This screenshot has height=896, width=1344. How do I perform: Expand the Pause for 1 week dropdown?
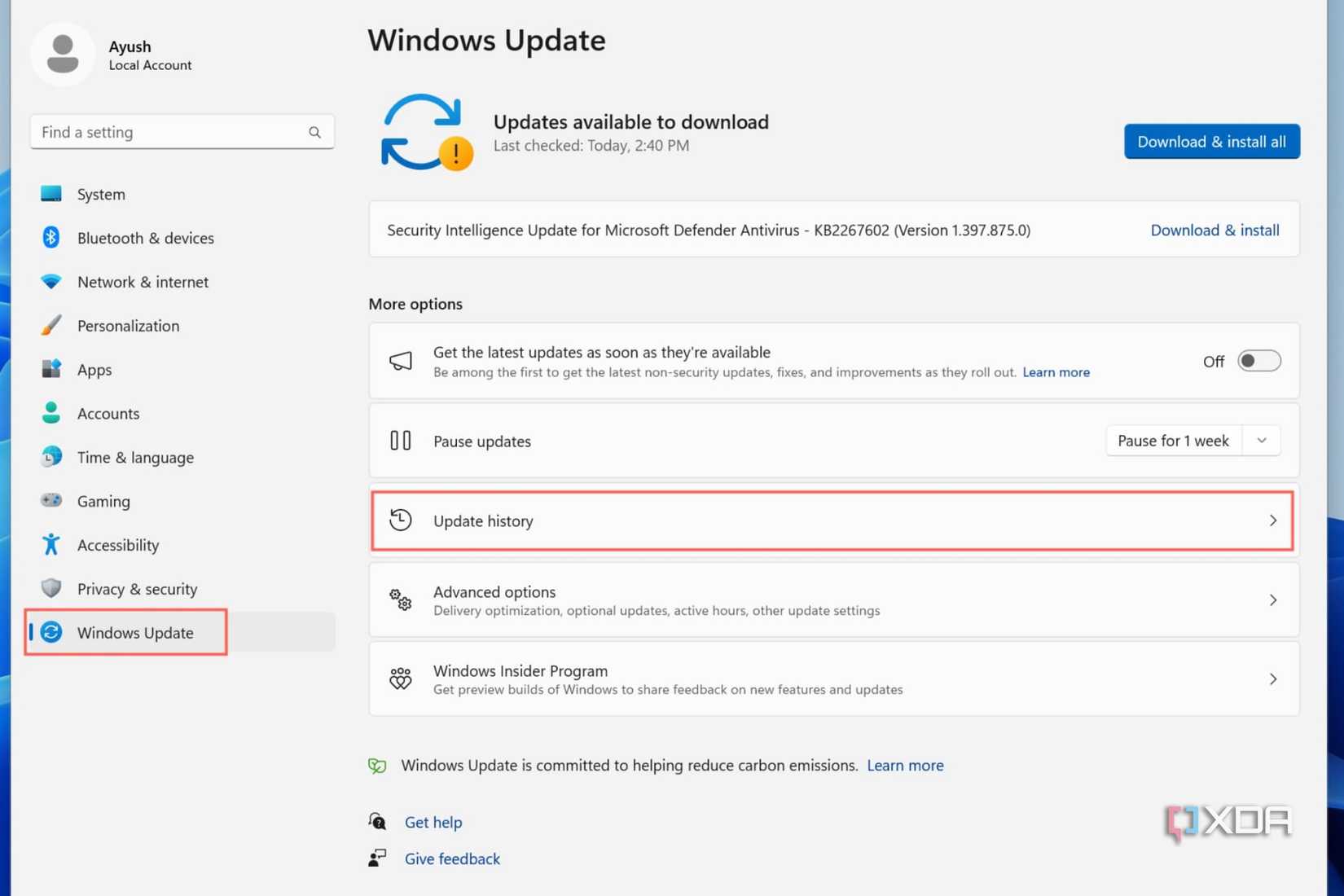[1262, 440]
